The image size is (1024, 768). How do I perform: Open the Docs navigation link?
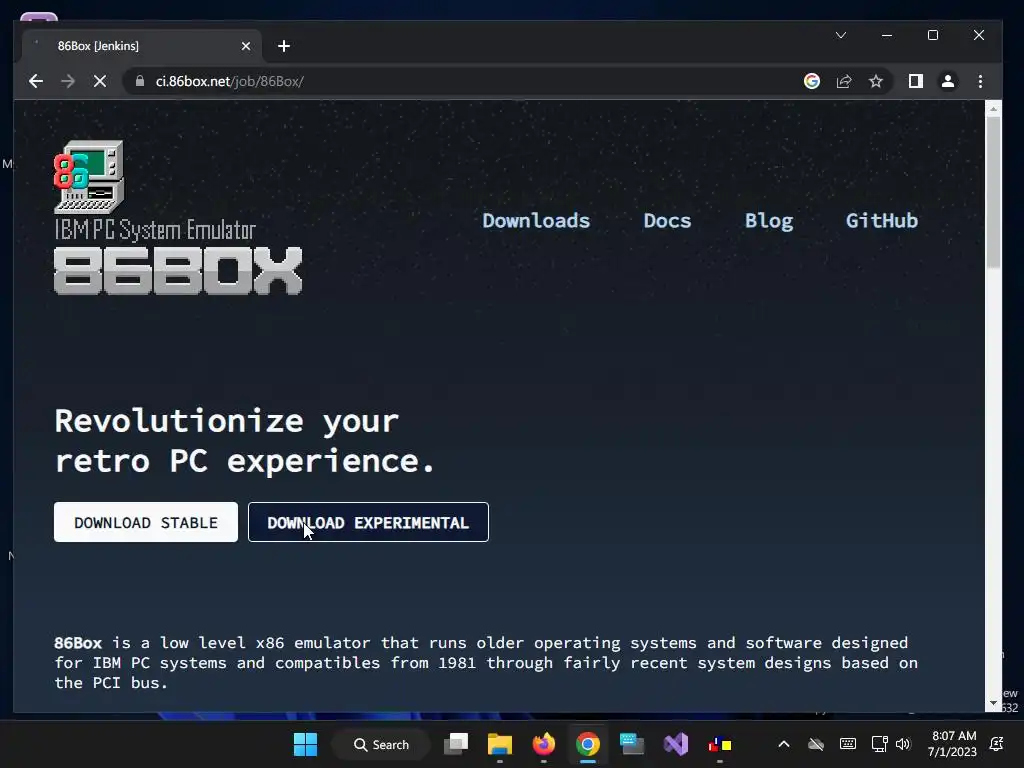pos(667,221)
